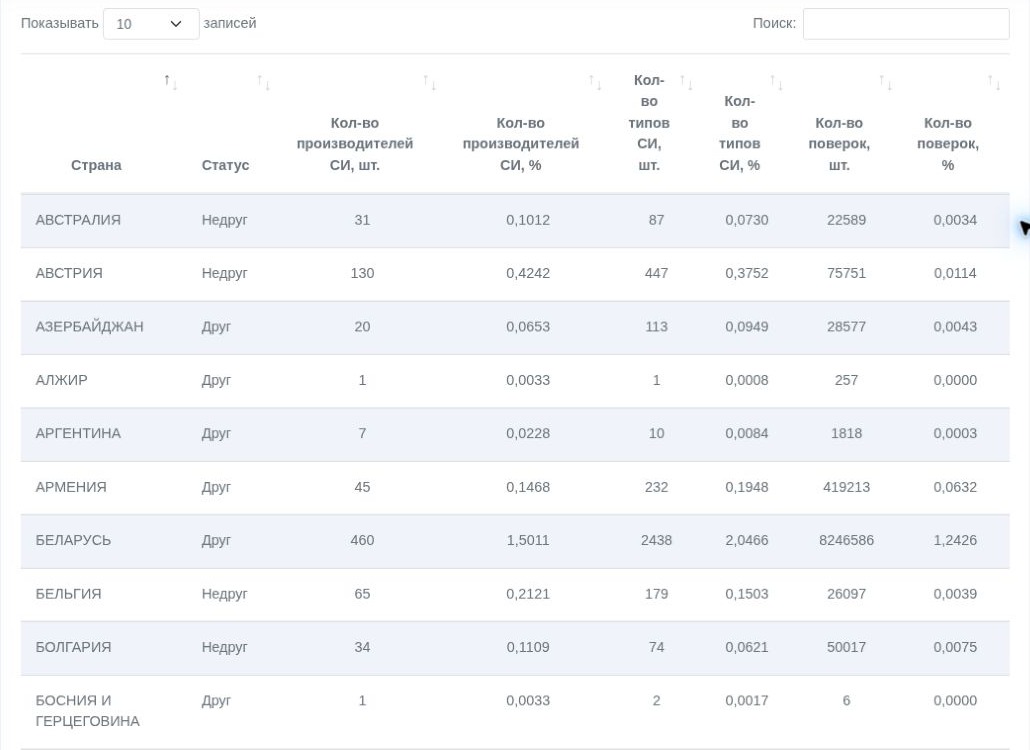This screenshot has height=750, width=1030.
Task: Click the value 257 in the АЛЖИР row
Action: (846, 380)
